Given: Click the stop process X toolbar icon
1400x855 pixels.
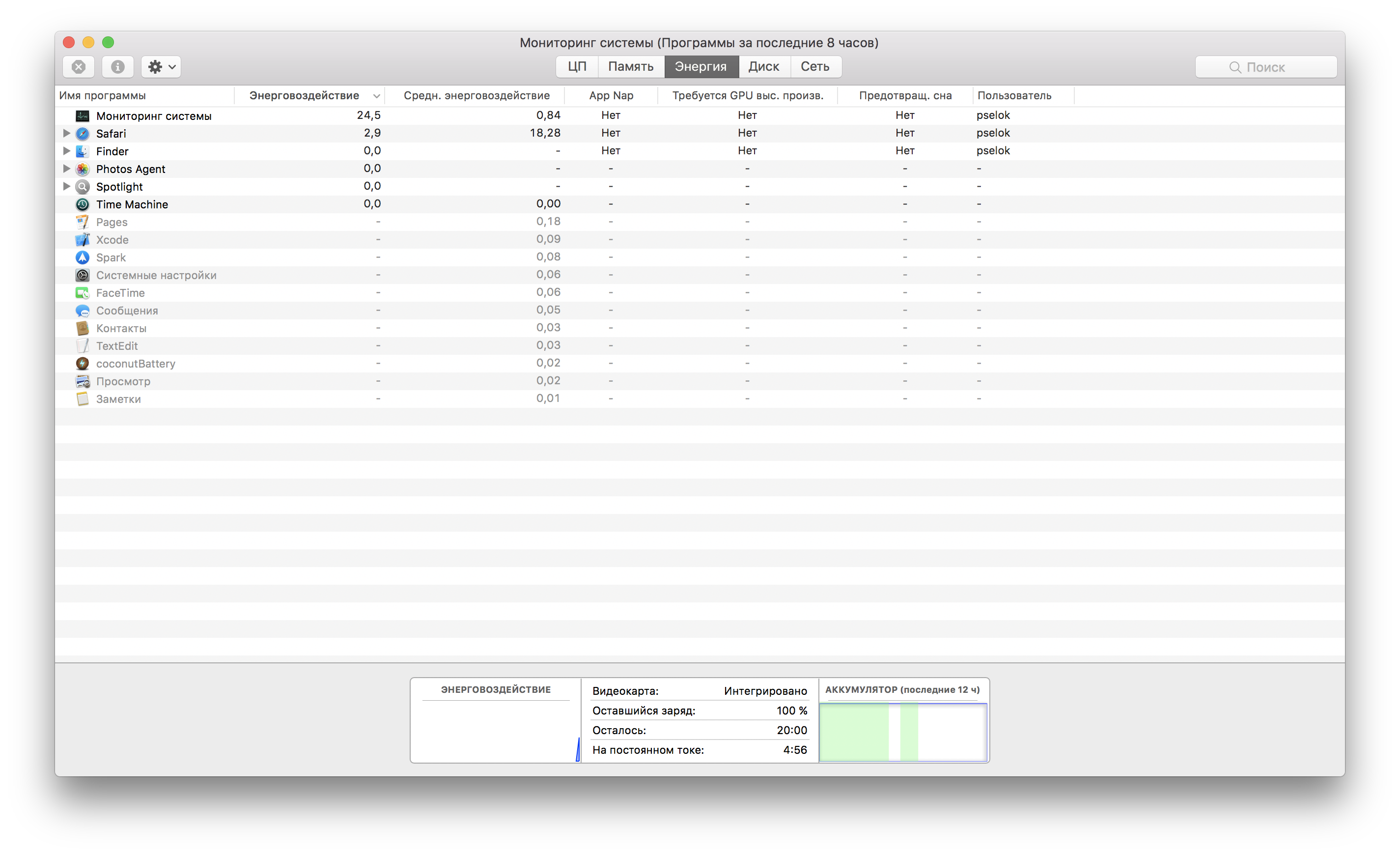Looking at the screenshot, I should [79, 66].
